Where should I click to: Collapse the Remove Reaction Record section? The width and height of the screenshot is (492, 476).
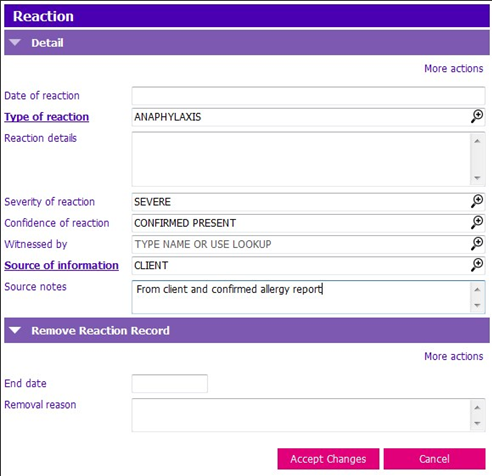pos(15,330)
